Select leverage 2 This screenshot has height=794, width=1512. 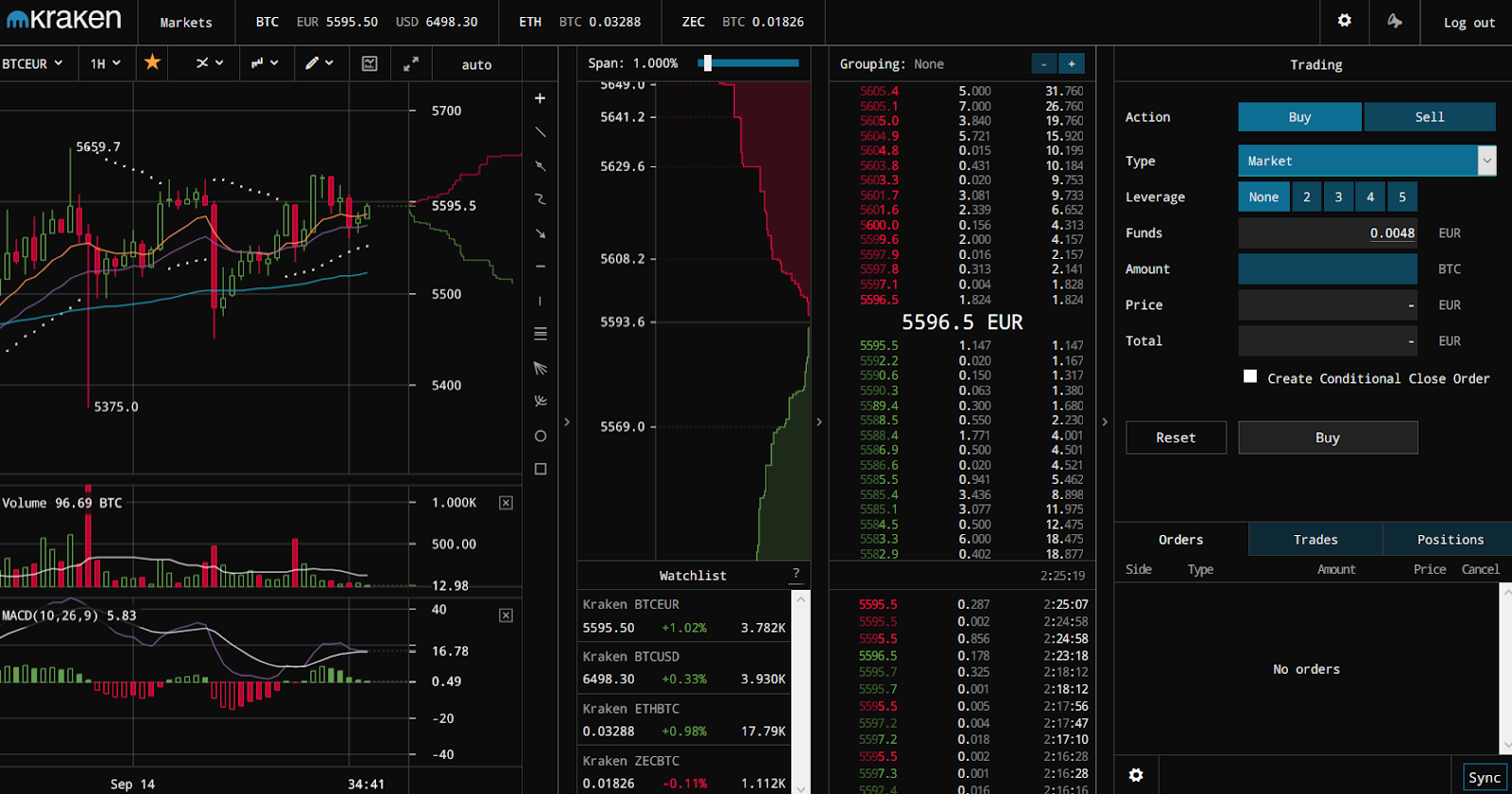pyautogui.click(x=1307, y=197)
